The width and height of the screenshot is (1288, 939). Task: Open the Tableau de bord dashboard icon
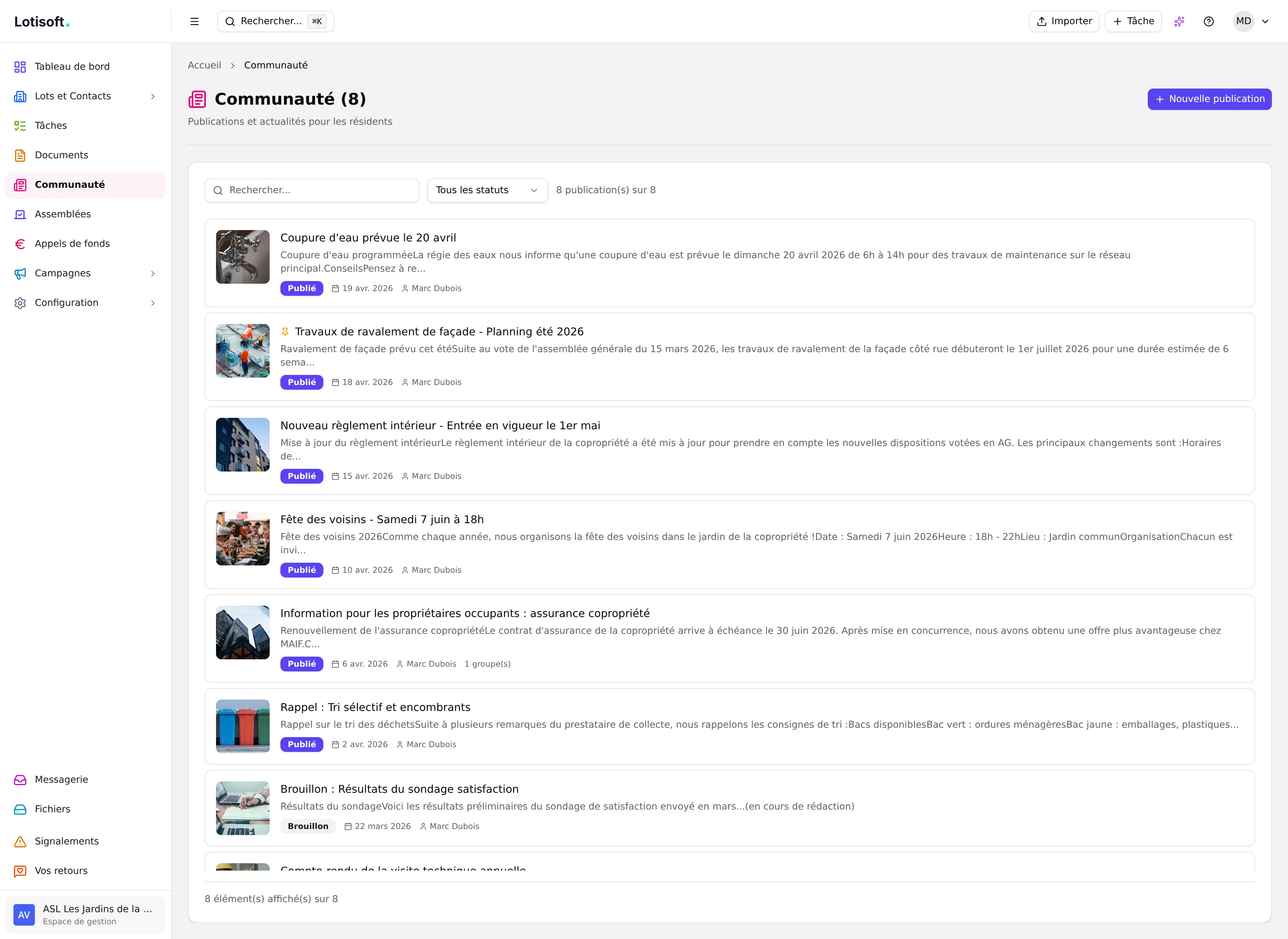point(20,66)
